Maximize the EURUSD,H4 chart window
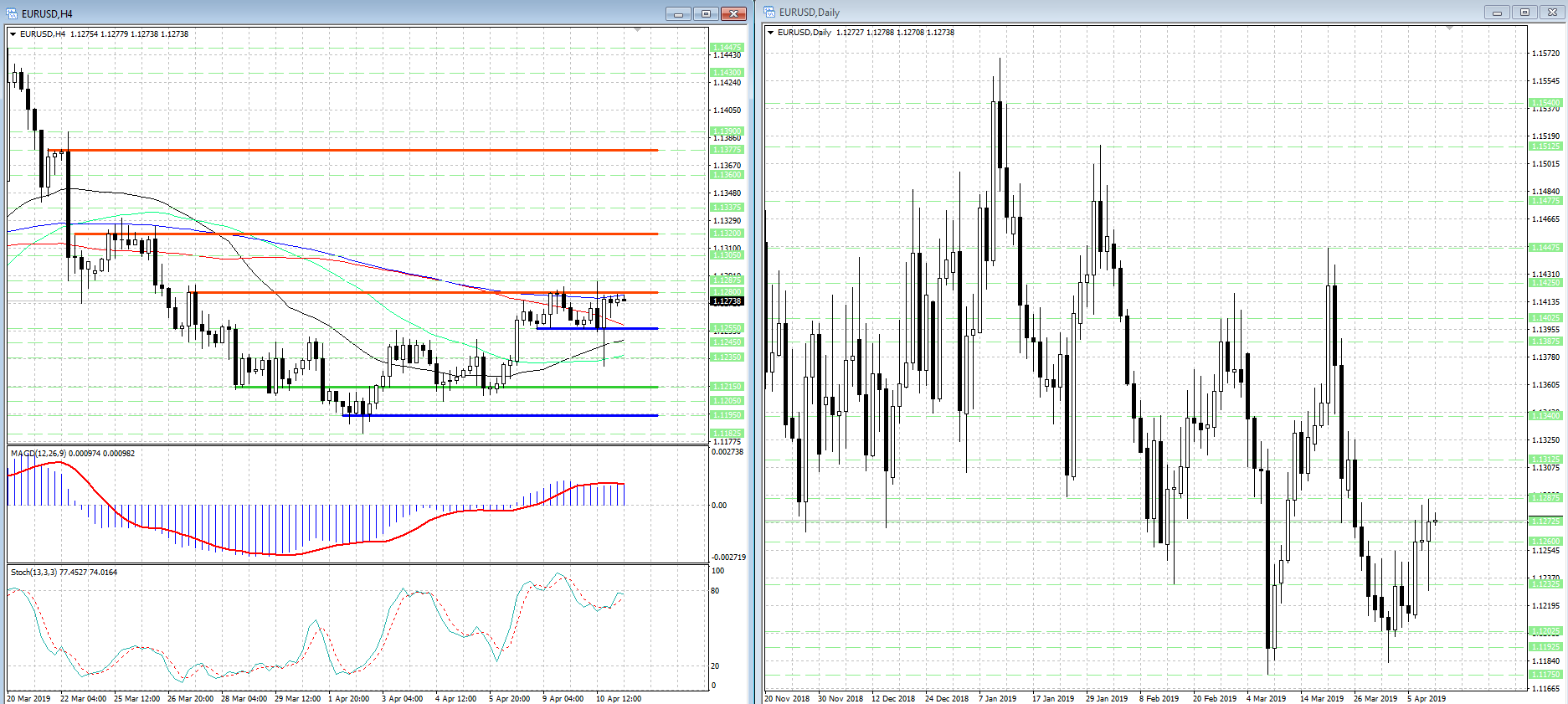The width and height of the screenshot is (1568, 704). coord(706,13)
